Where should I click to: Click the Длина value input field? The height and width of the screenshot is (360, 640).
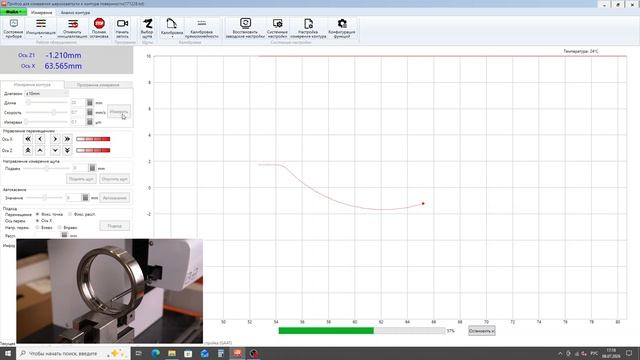click(78, 102)
